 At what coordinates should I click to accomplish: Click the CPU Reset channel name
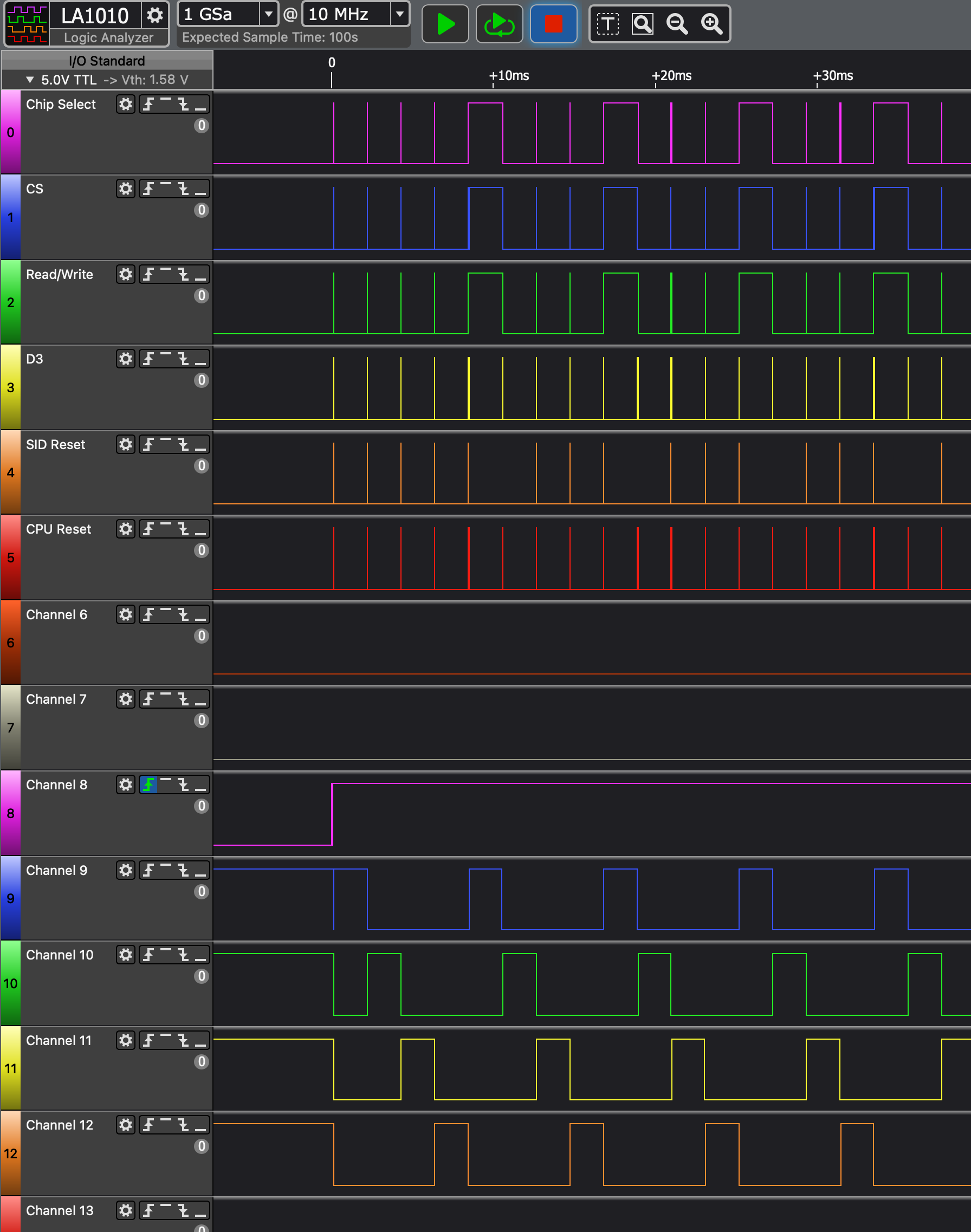coord(59,529)
